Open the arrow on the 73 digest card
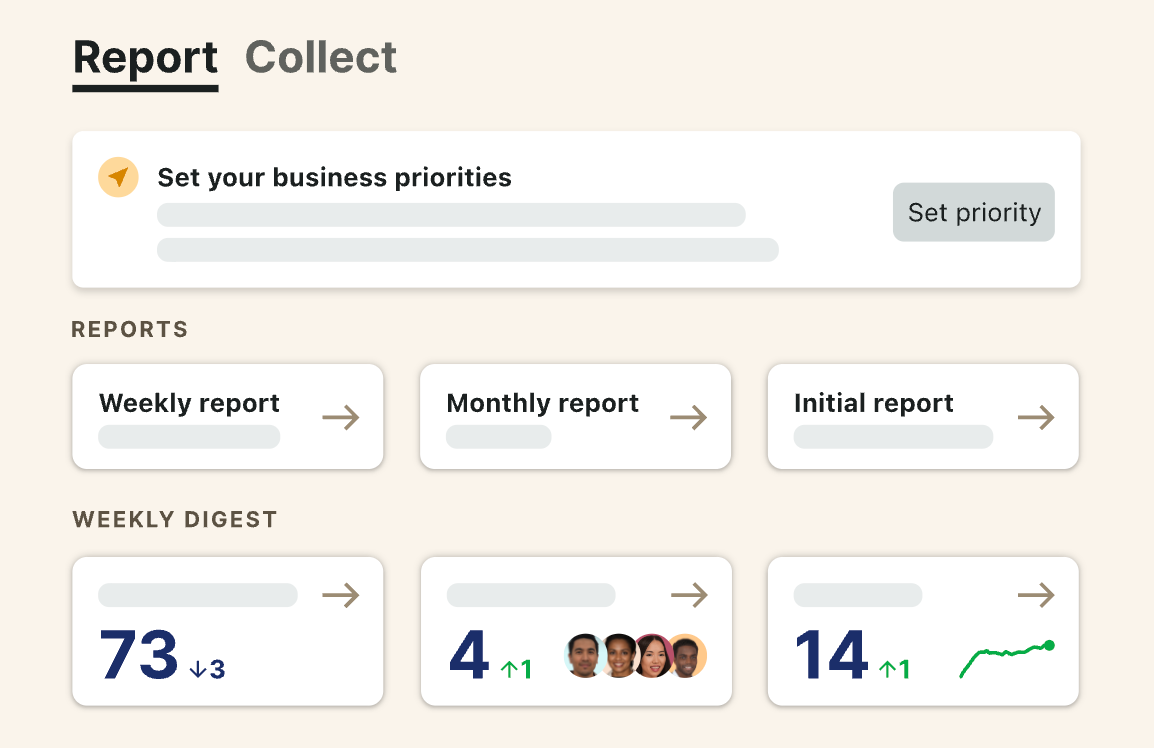The image size is (1154, 748). pos(340,596)
